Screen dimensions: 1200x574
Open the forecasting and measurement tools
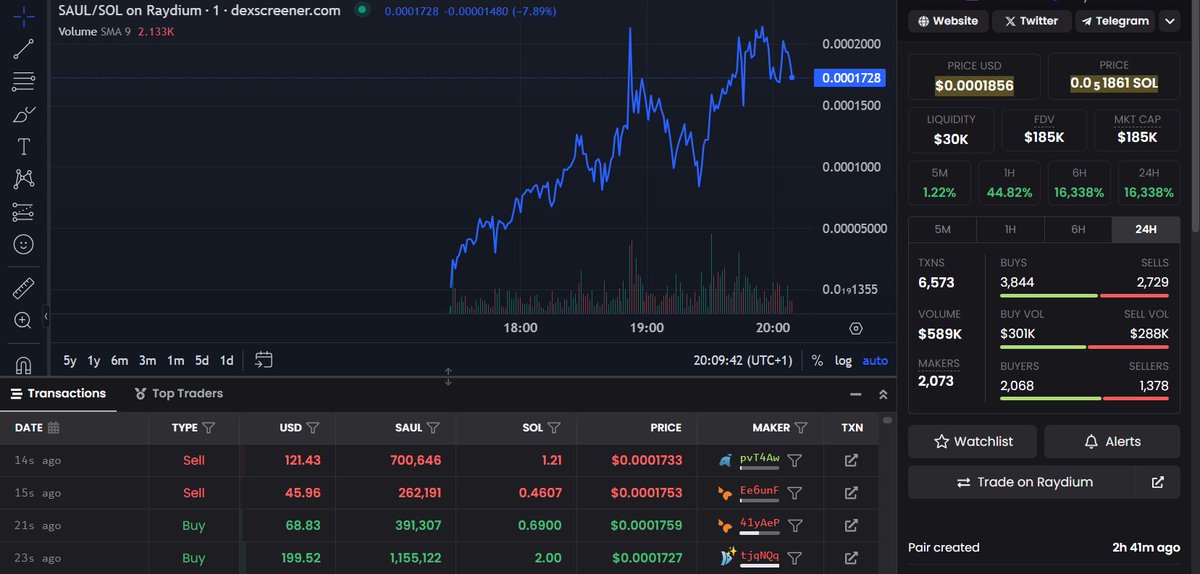coord(23,212)
